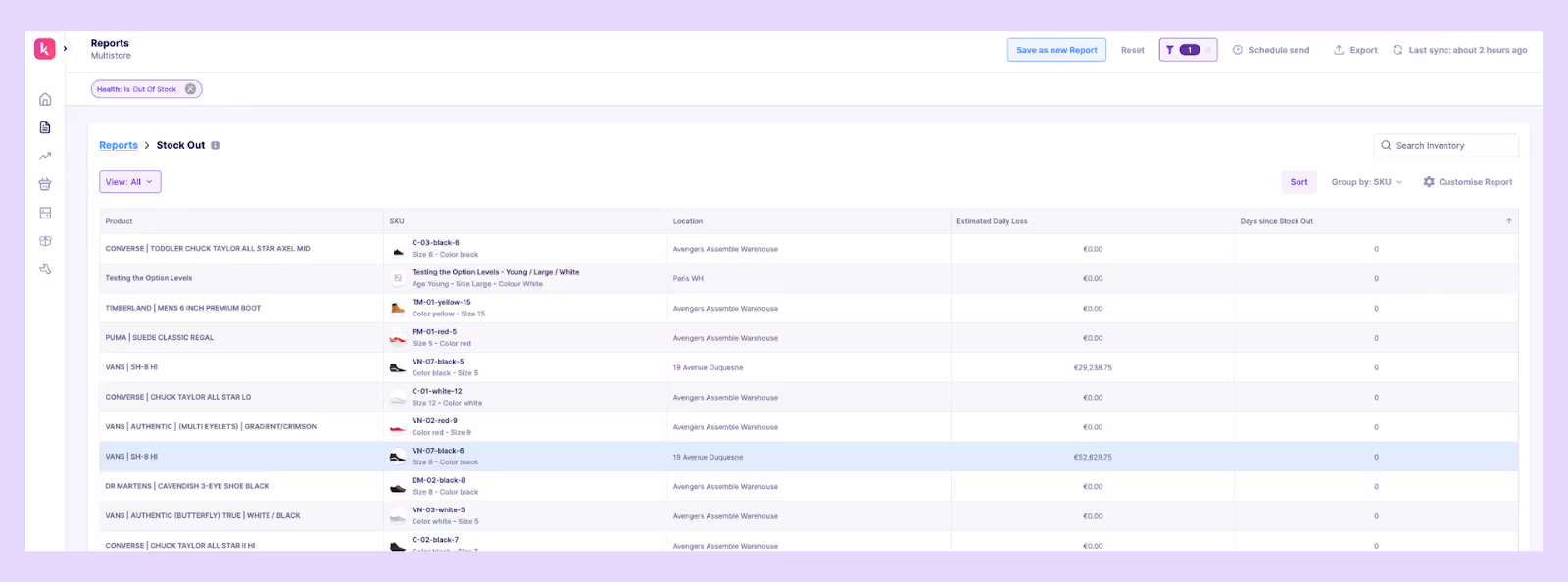This screenshot has height=582, width=1568.
Task: Click the VN-07-black-5 shoe thumbnail
Action: pyautogui.click(x=398, y=367)
